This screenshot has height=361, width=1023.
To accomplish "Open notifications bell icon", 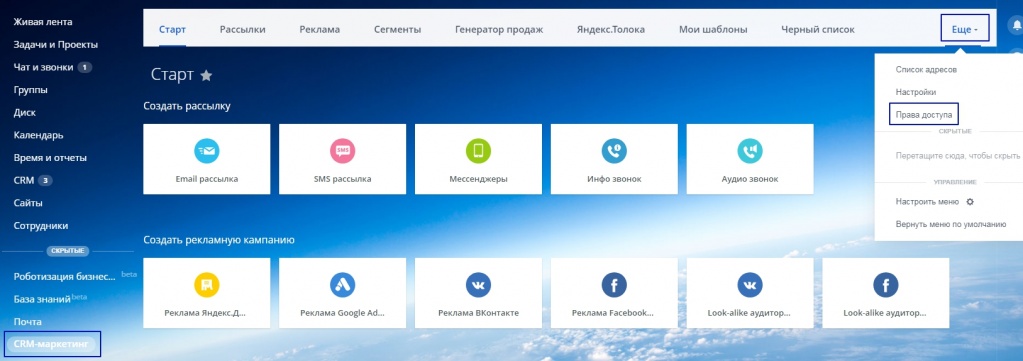I will (1015, 26).
